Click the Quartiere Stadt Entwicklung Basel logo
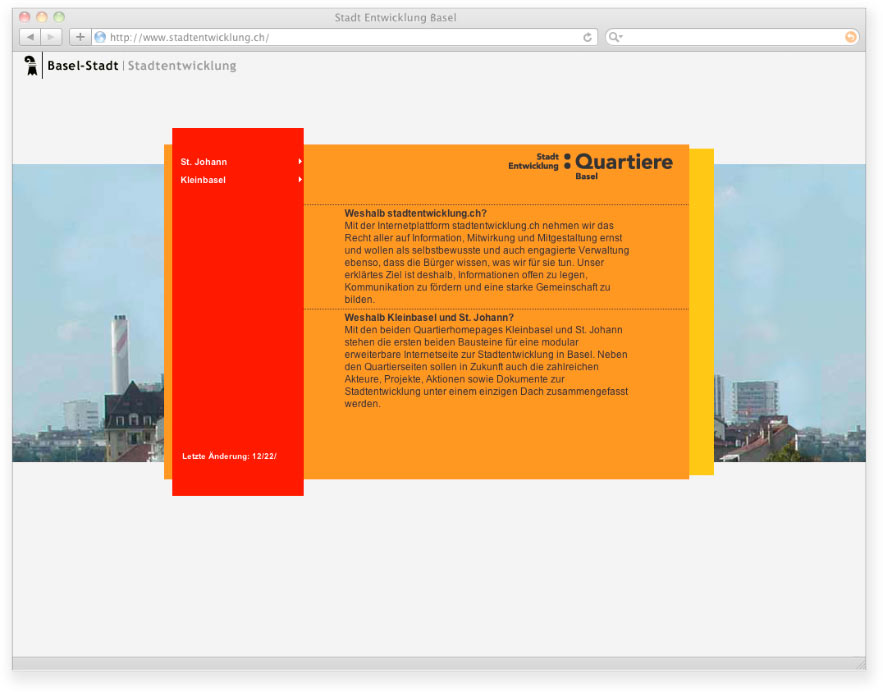Viewport: 883px width, 692px height. point(590,165)
